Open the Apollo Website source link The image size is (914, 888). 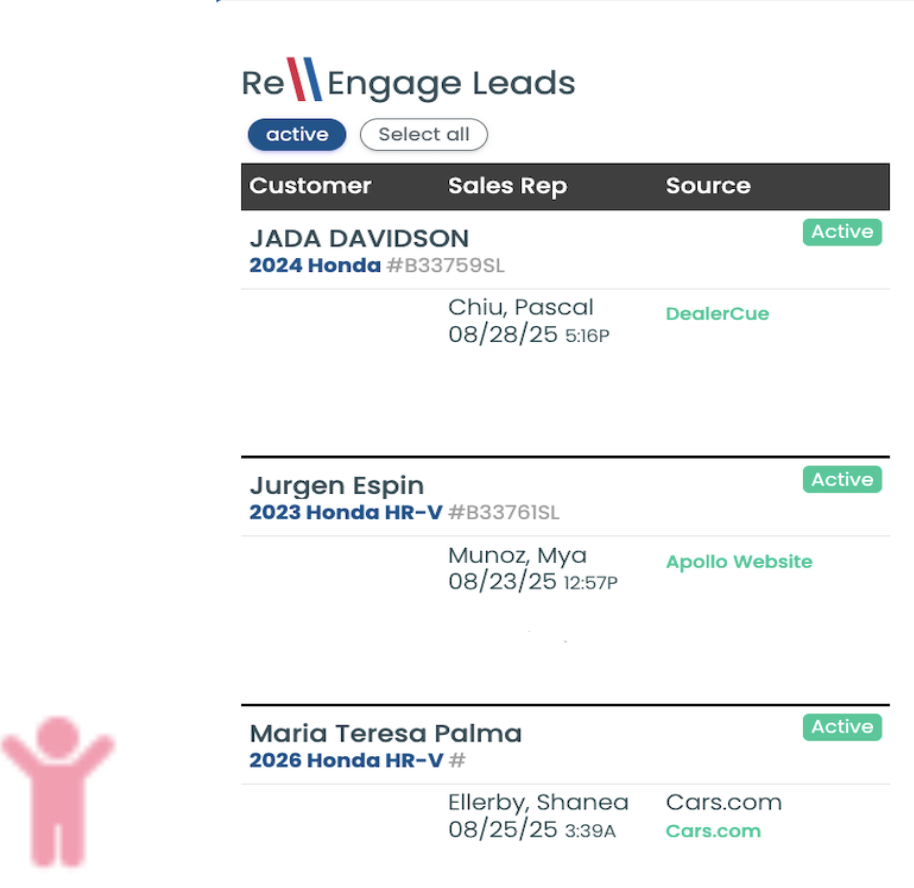(739, 562)
